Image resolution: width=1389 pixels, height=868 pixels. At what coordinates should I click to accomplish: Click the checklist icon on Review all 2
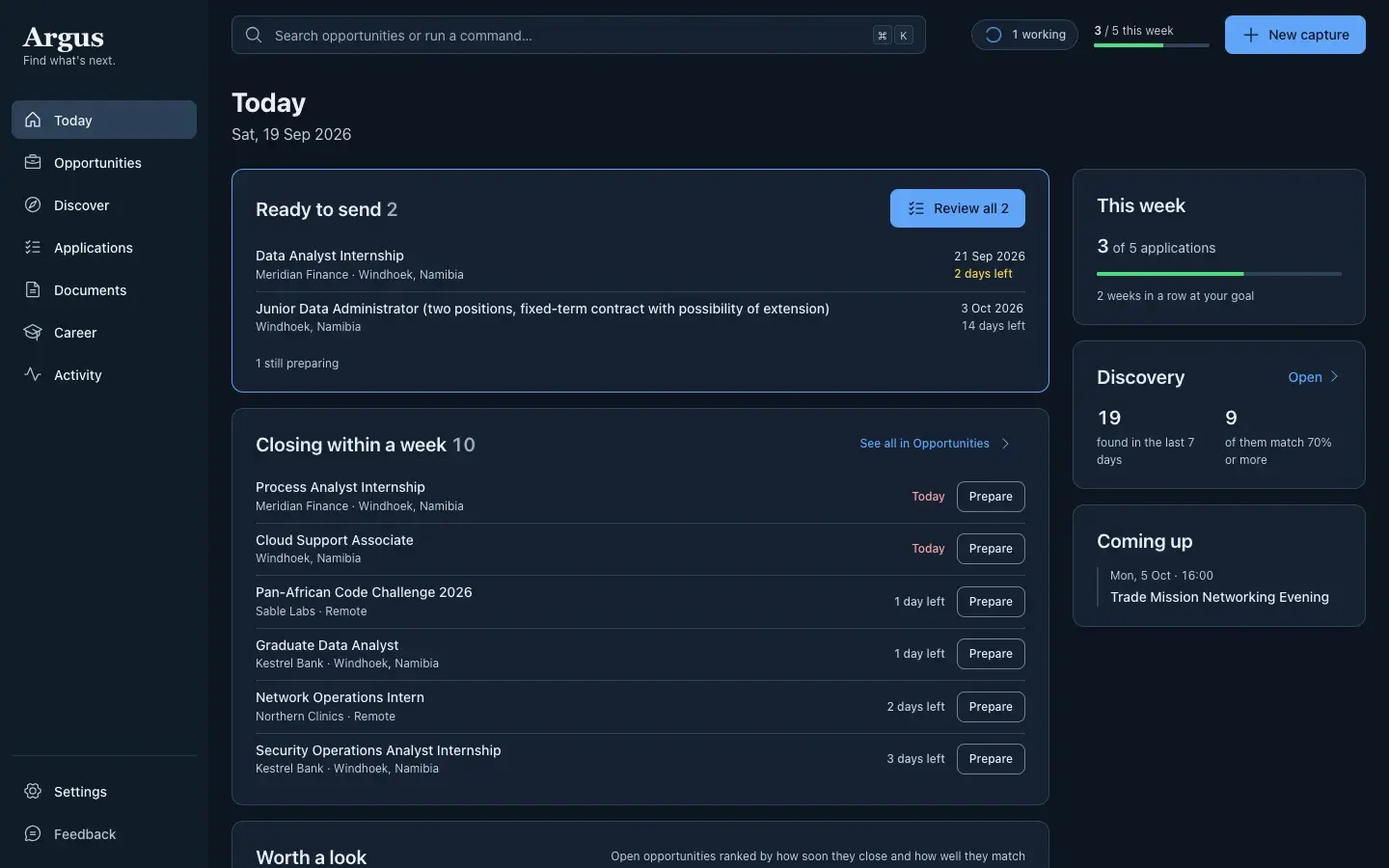pyautogui.click(x=916, y=208)
